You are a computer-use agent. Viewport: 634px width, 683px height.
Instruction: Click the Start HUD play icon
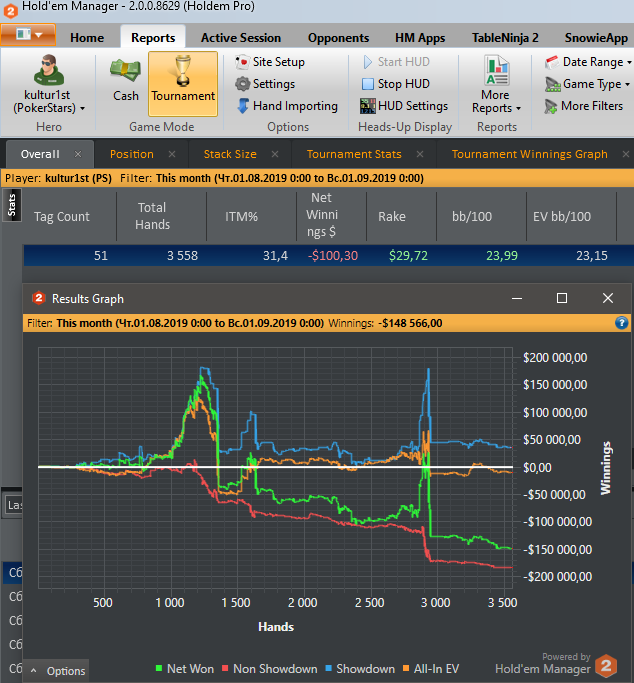tap(368, 62)
